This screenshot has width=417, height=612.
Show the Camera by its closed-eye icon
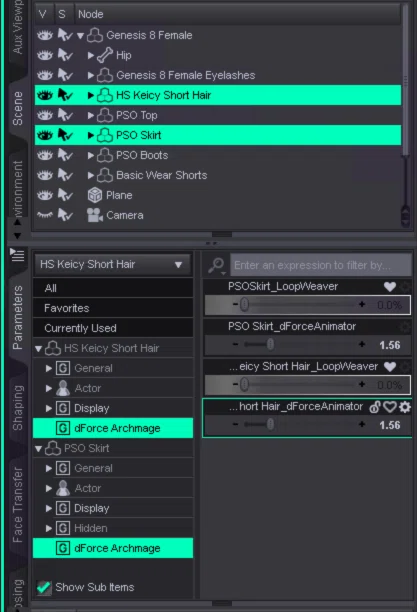[x=45, y=215]
